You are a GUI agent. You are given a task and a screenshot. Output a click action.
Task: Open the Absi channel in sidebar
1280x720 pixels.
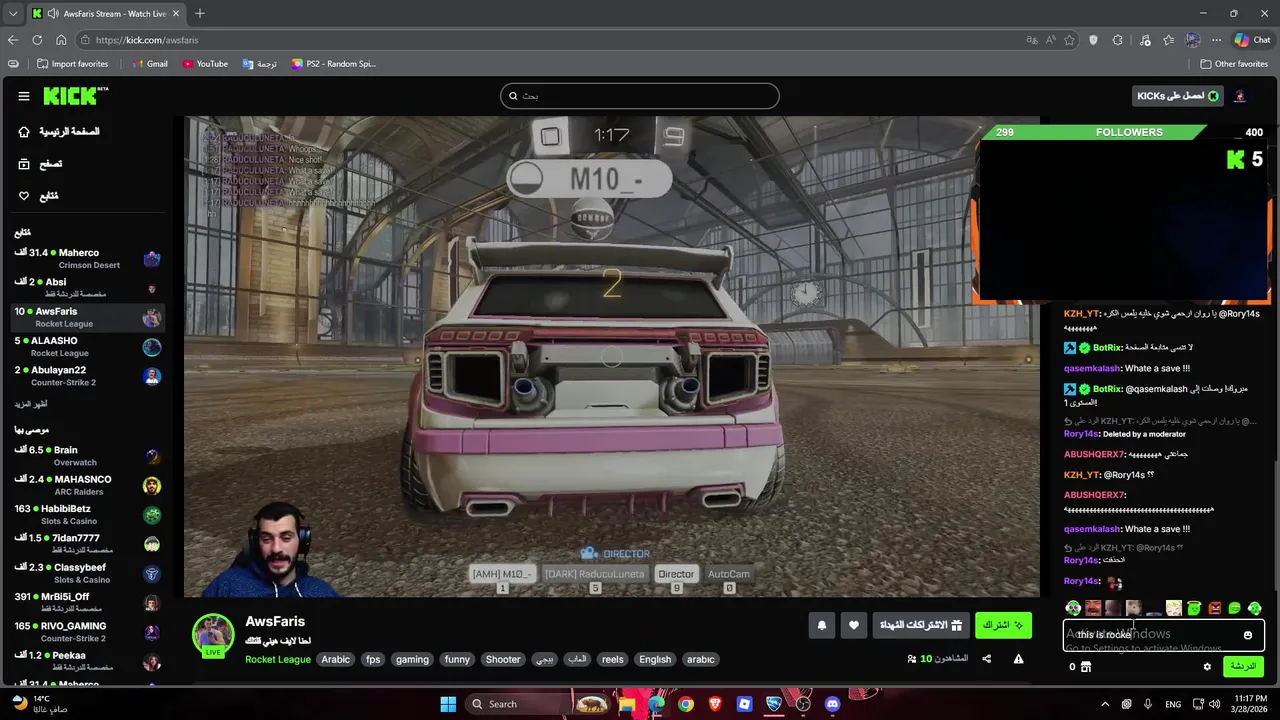[88, 288]
